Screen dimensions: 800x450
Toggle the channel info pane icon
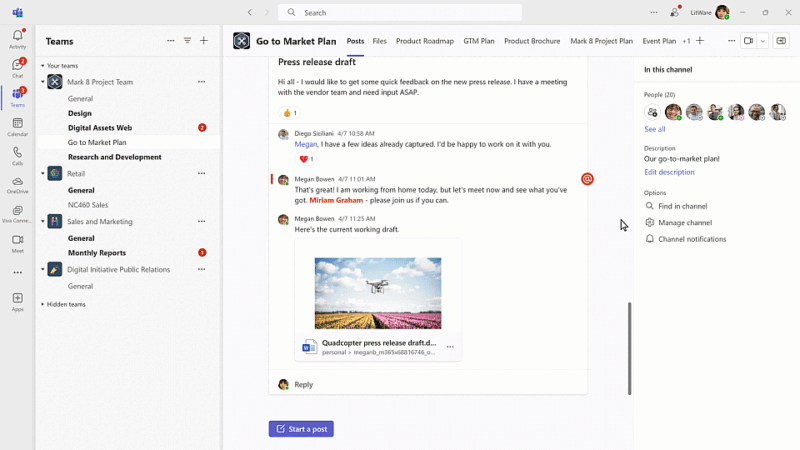point(781,41)
